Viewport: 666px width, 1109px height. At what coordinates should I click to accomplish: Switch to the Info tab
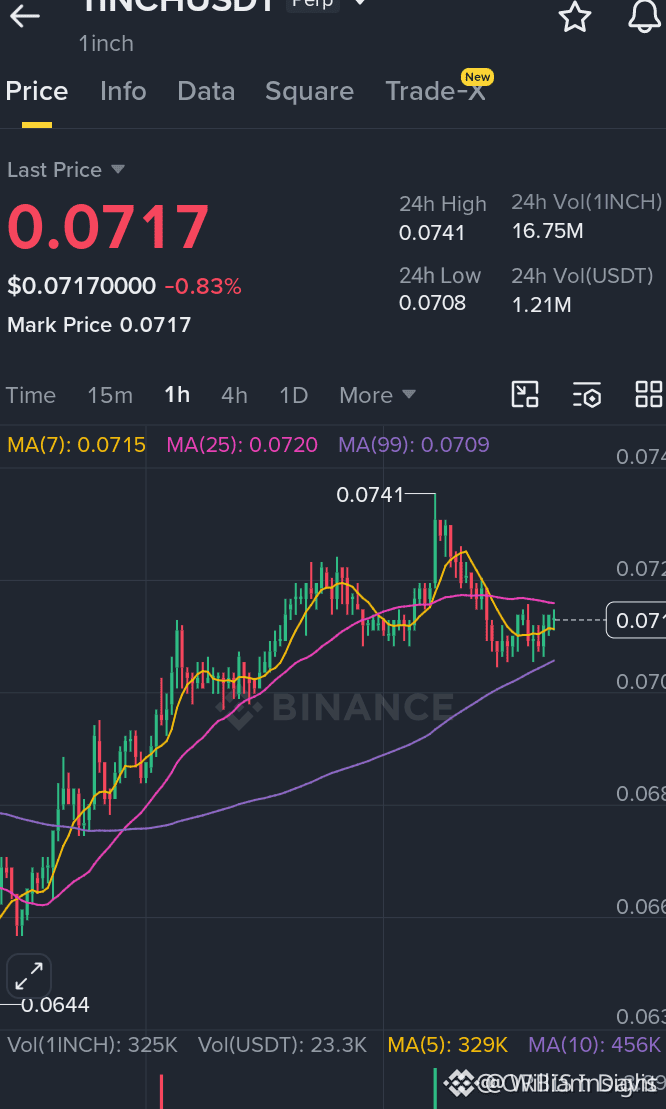(123, 91)
